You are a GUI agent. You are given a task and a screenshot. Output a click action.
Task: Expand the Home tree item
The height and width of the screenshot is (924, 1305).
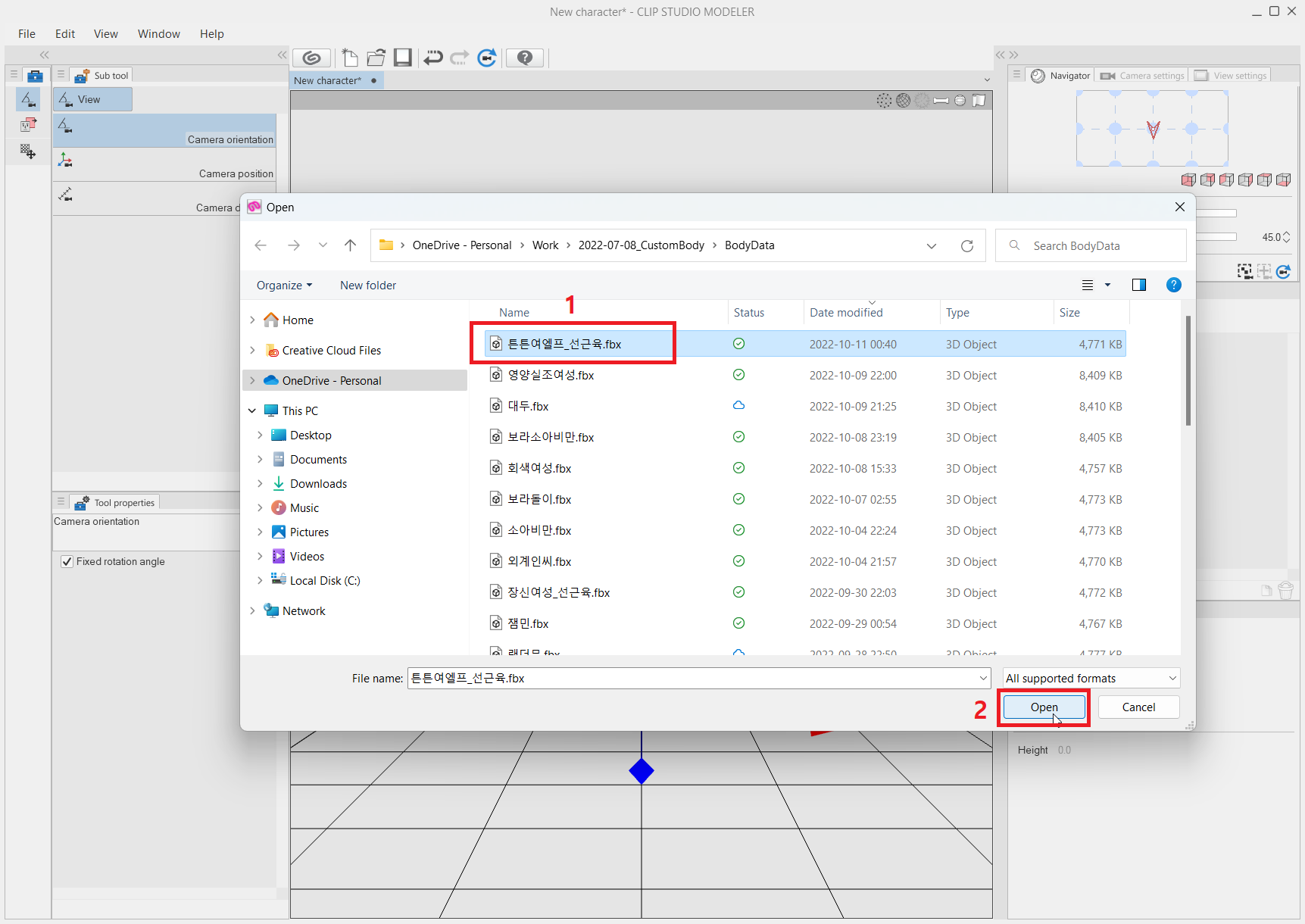[252, 320]
